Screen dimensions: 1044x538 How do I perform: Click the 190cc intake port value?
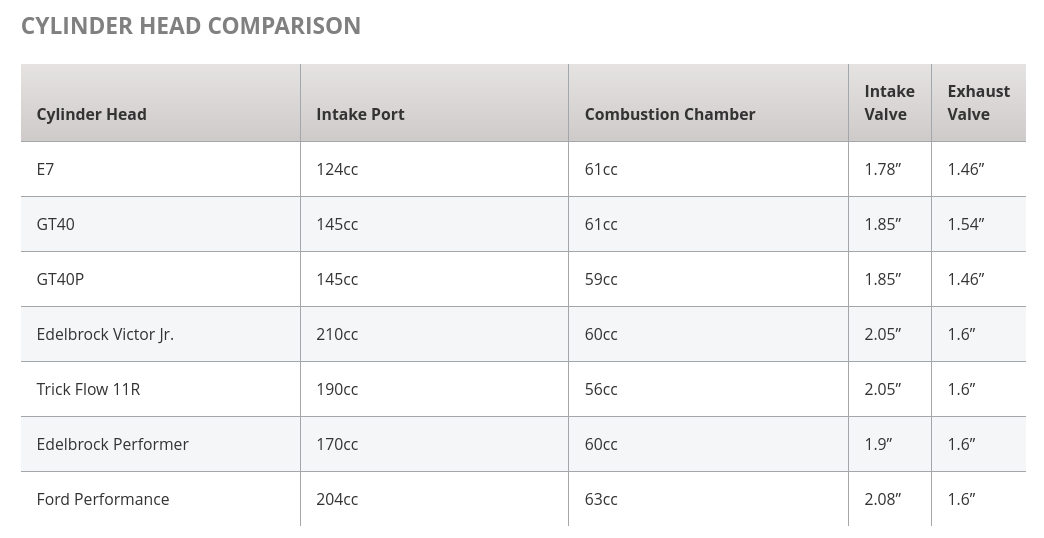pyautogui.click(x=337, y=389)
